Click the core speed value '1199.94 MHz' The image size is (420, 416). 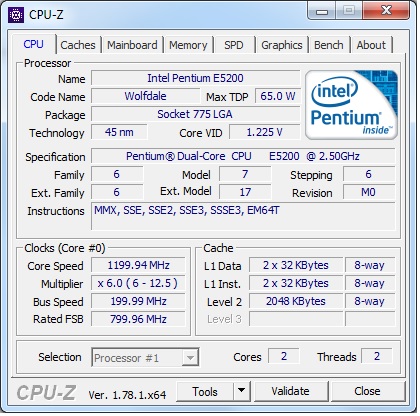click(x=138, y=265)
